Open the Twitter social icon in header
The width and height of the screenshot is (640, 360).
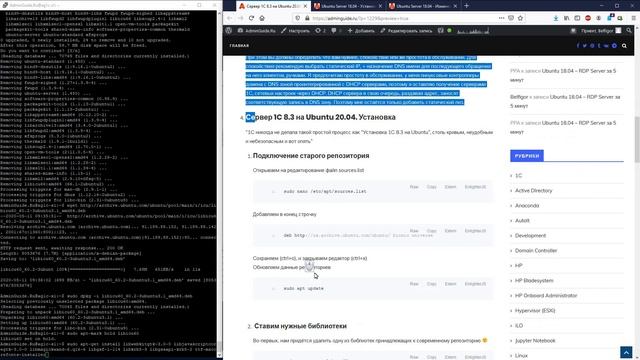(584, 46)
